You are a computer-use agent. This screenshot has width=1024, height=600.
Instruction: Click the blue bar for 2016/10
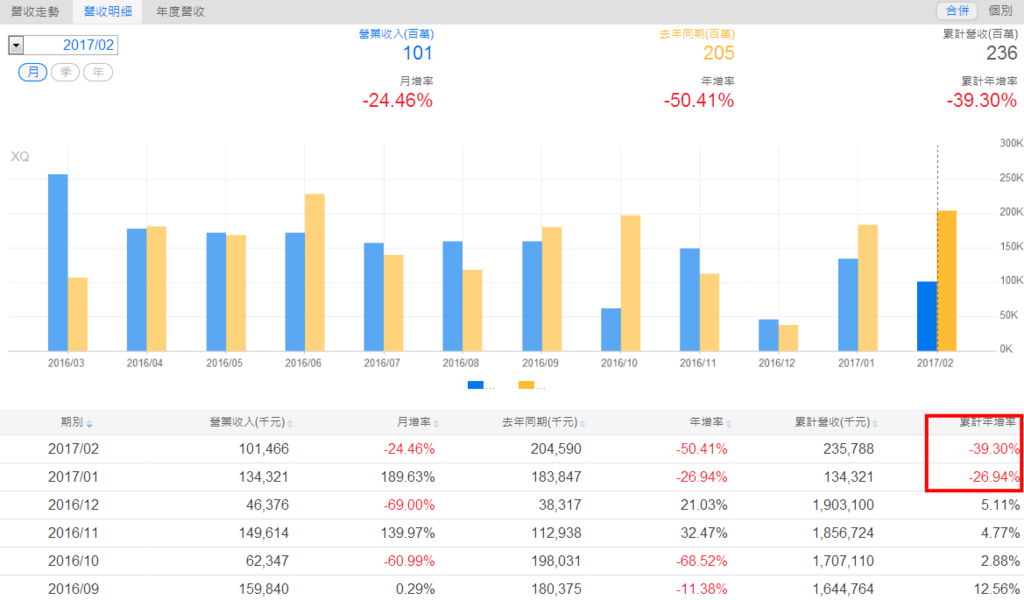(x=611, y=330)
